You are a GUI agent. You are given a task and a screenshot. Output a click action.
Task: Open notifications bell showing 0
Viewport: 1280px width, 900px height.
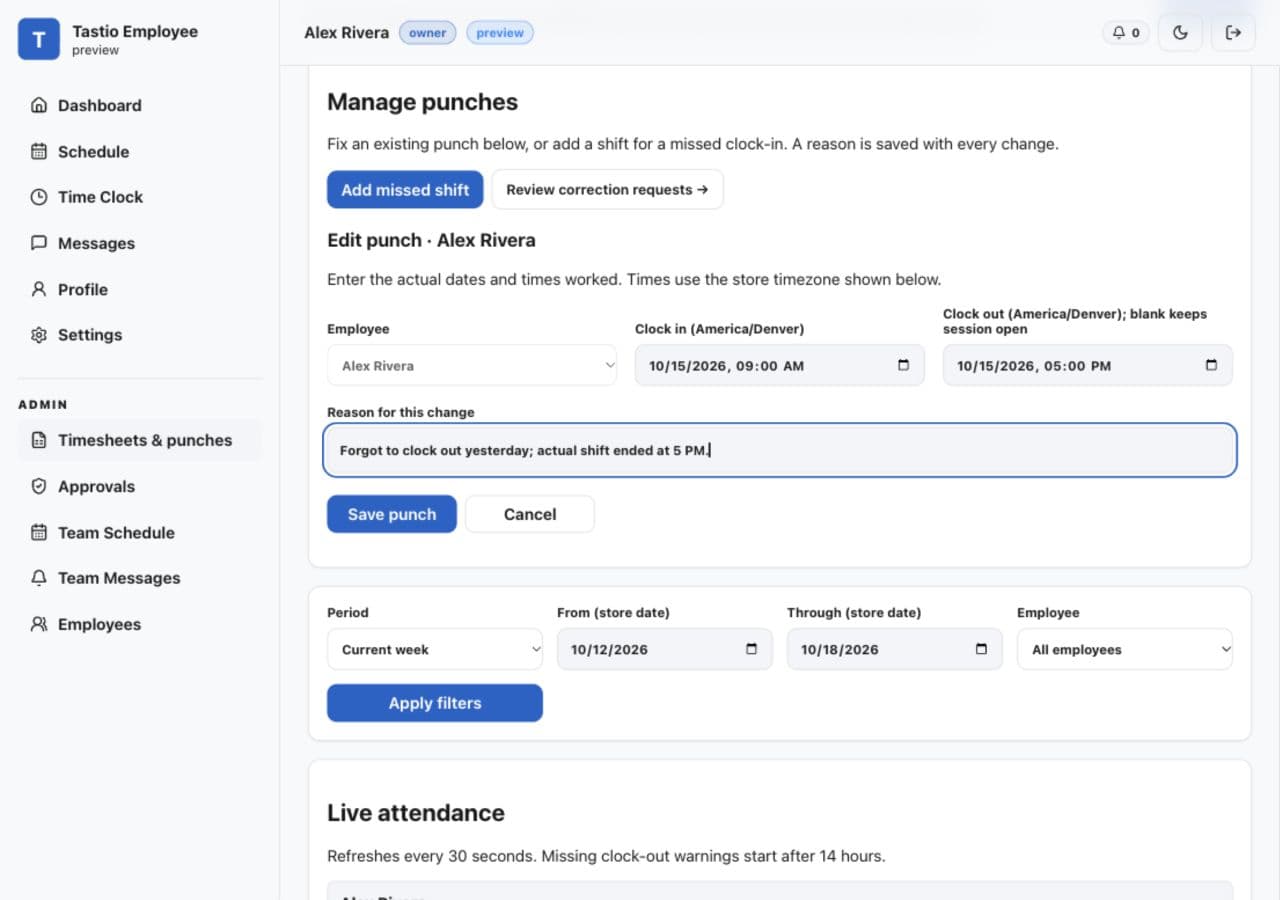pos(1126,33)
